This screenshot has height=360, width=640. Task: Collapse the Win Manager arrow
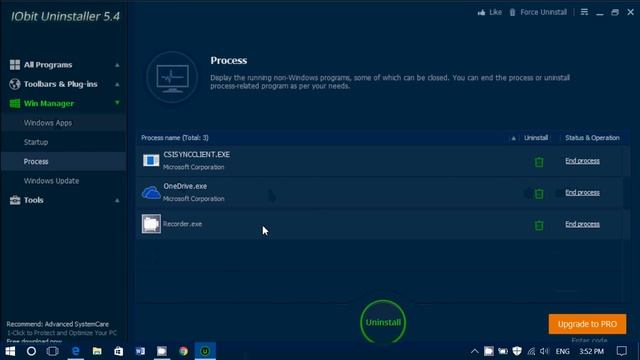pos(117,103)
